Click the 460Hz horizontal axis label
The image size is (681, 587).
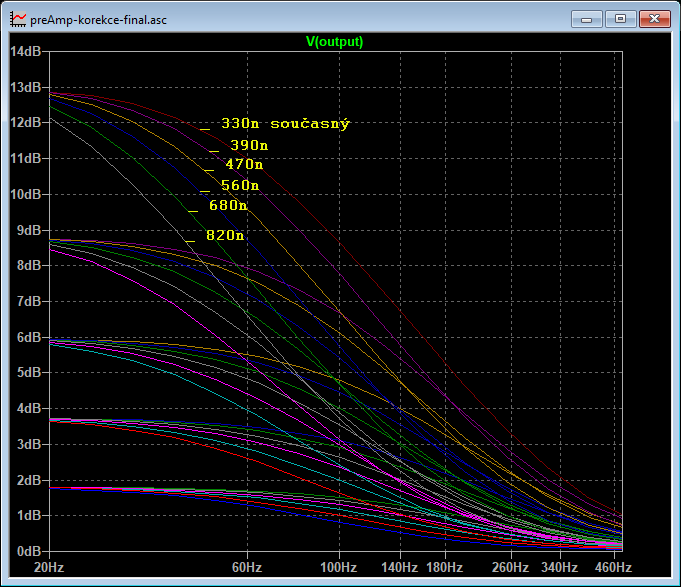[614, 567]
